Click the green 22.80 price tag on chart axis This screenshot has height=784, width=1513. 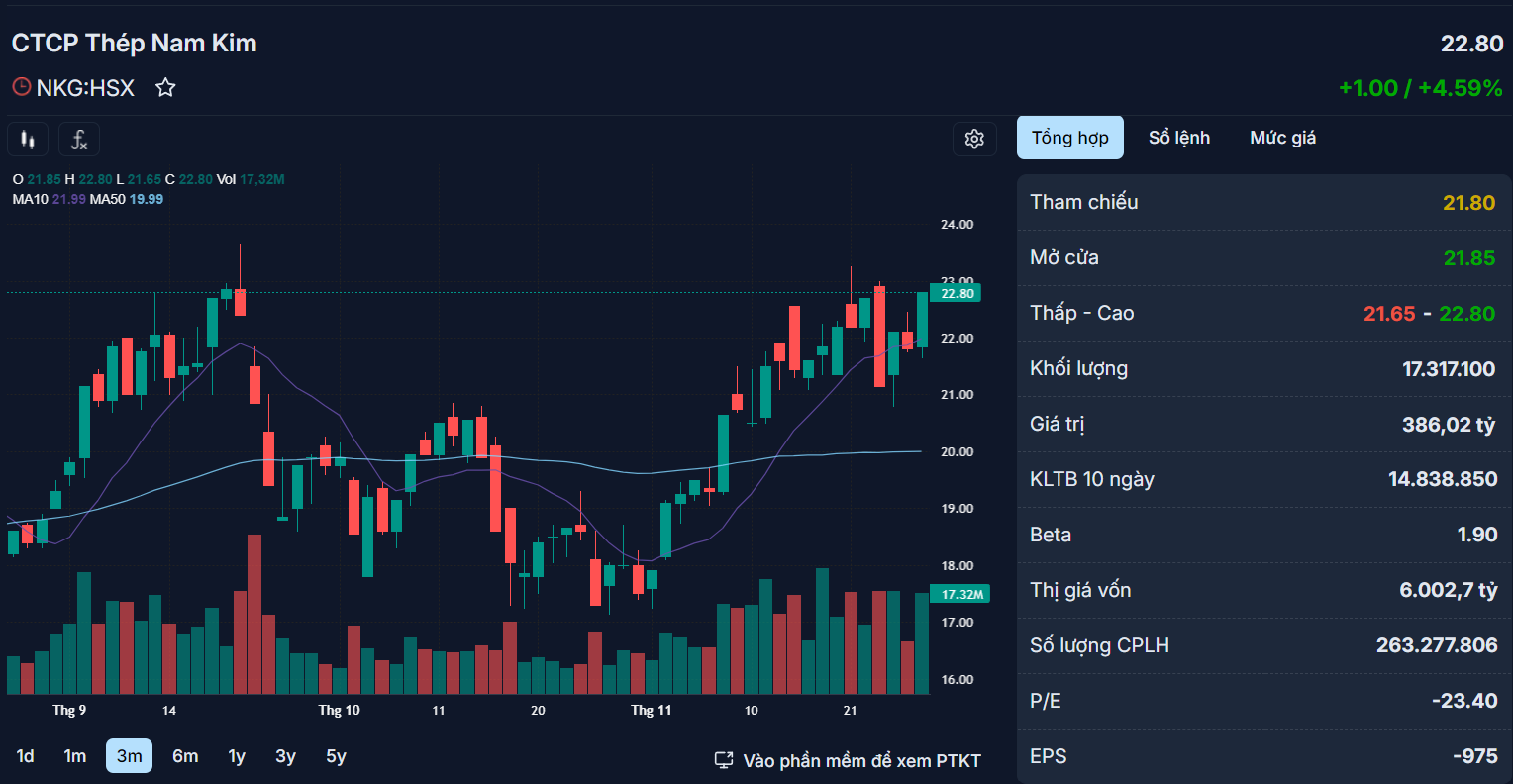coord(956,293)
